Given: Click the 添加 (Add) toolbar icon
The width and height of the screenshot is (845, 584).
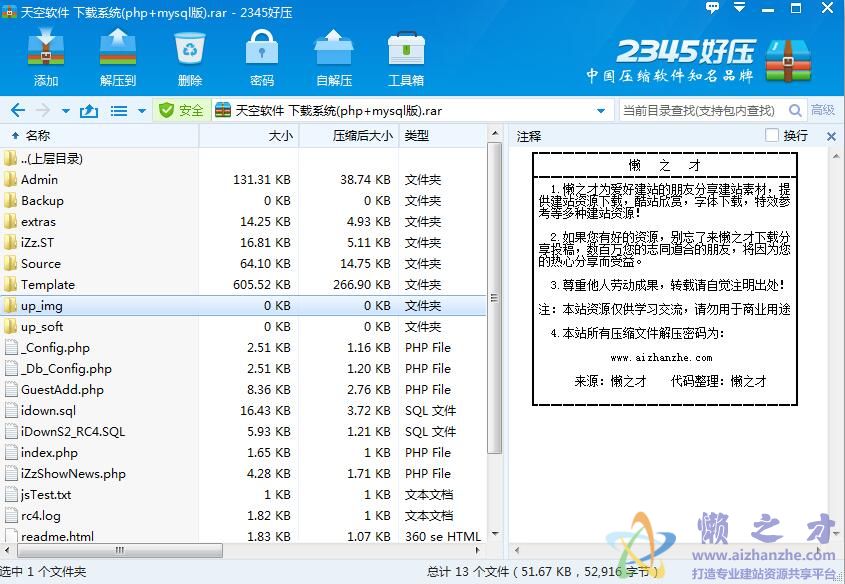Looking at the screenshot, I should [46, 47].
